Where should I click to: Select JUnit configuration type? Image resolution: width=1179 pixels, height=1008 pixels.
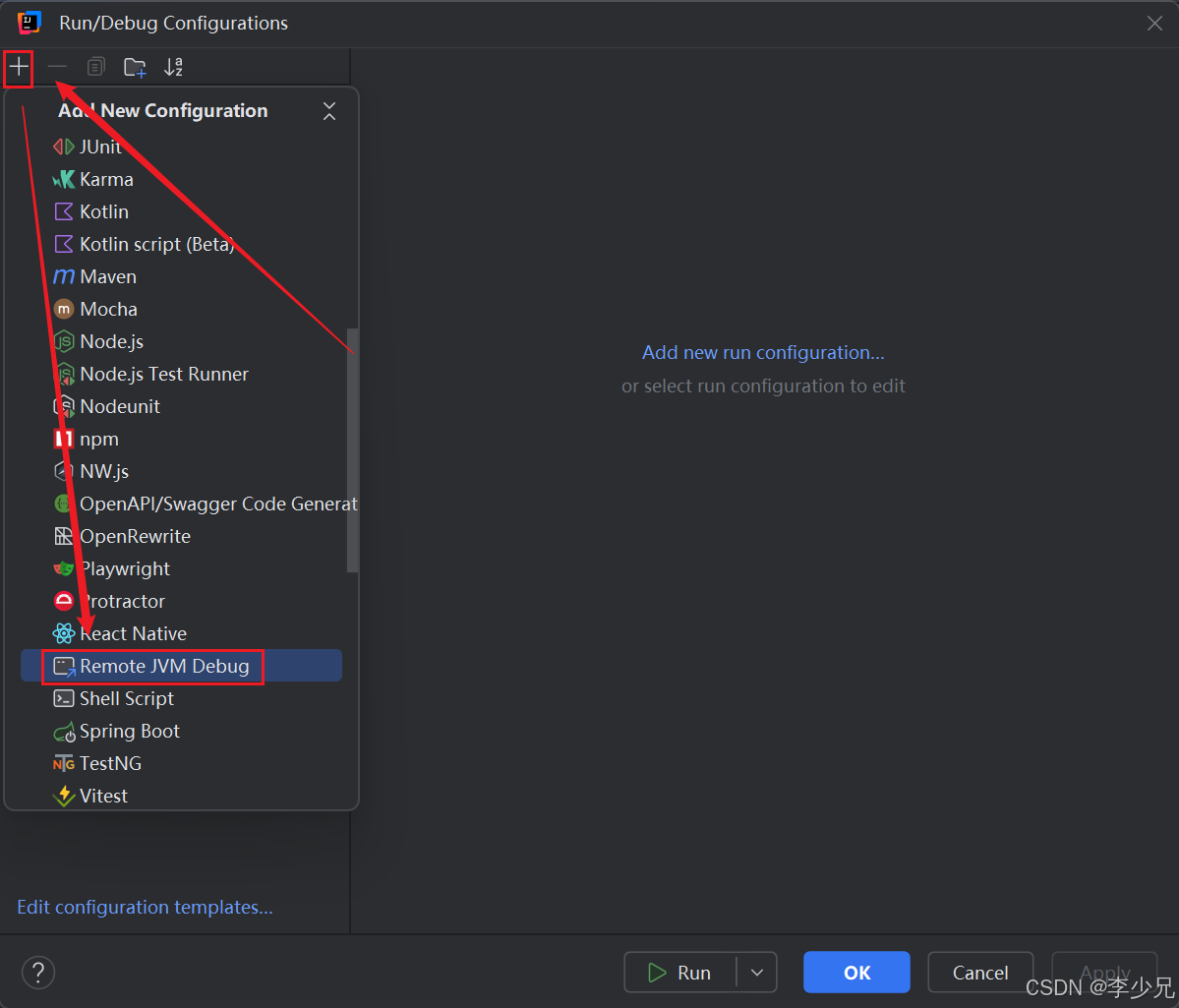tap(181, 147)
